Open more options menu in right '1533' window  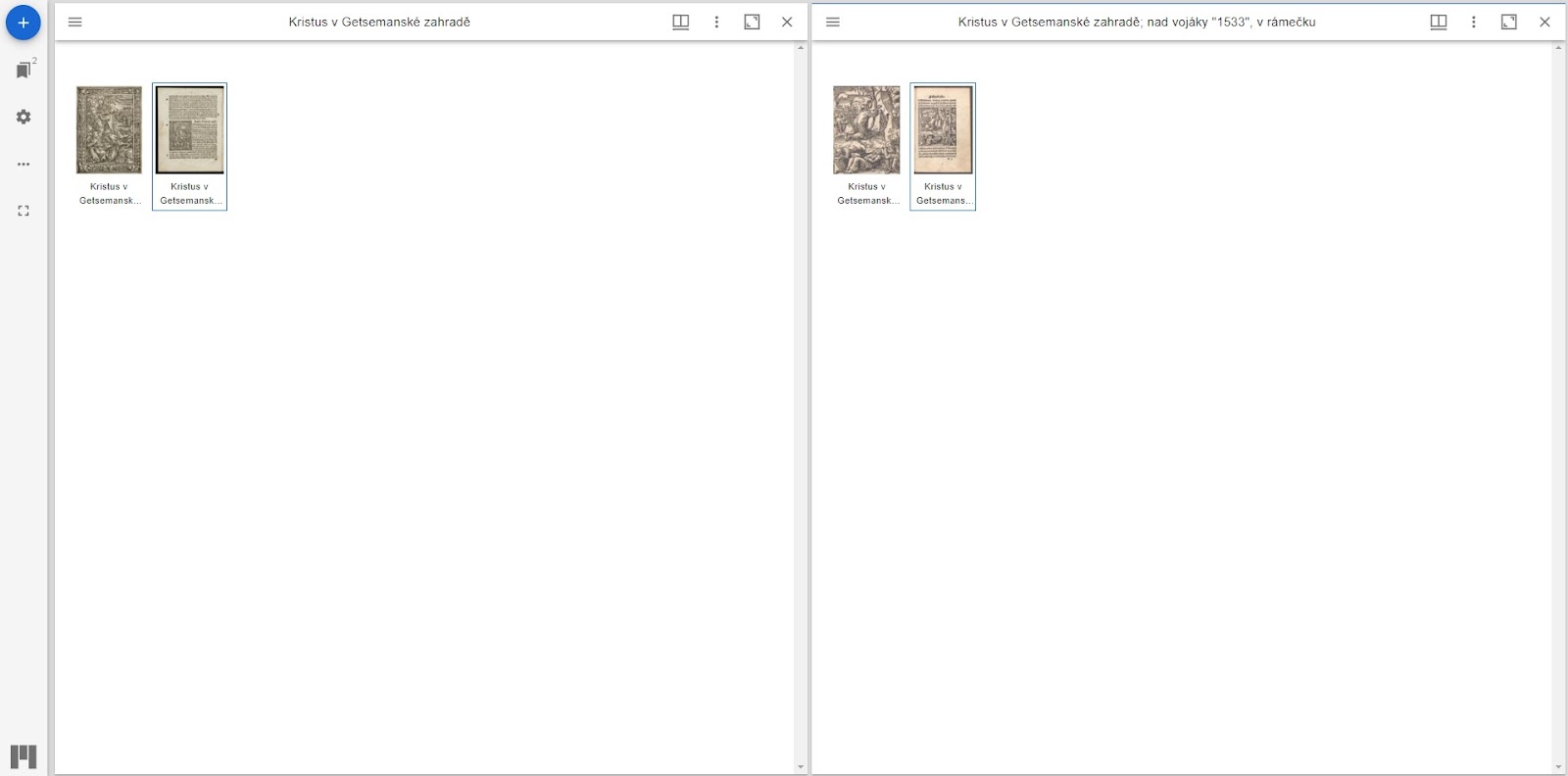[1474, 22]
